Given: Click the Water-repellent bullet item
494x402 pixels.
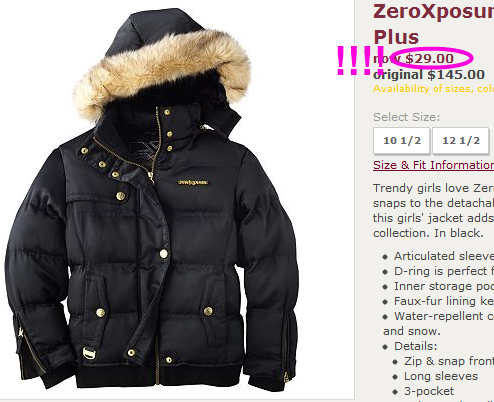Looking at the screenshot, I should [439, 323].
